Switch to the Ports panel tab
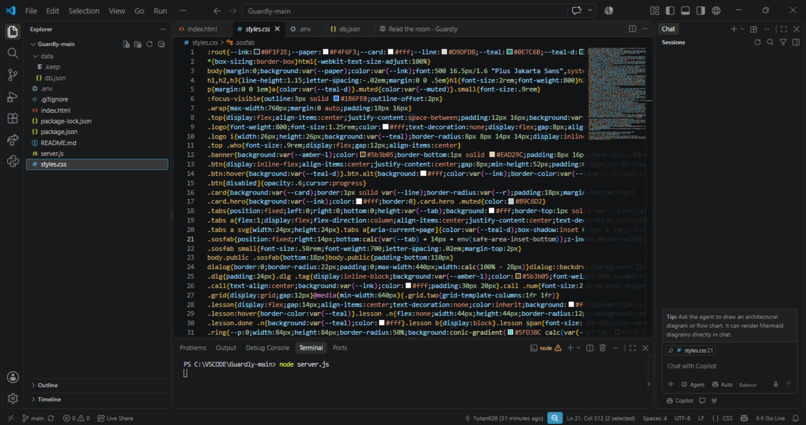Screen dimensions: 806x425 point(340,348)
